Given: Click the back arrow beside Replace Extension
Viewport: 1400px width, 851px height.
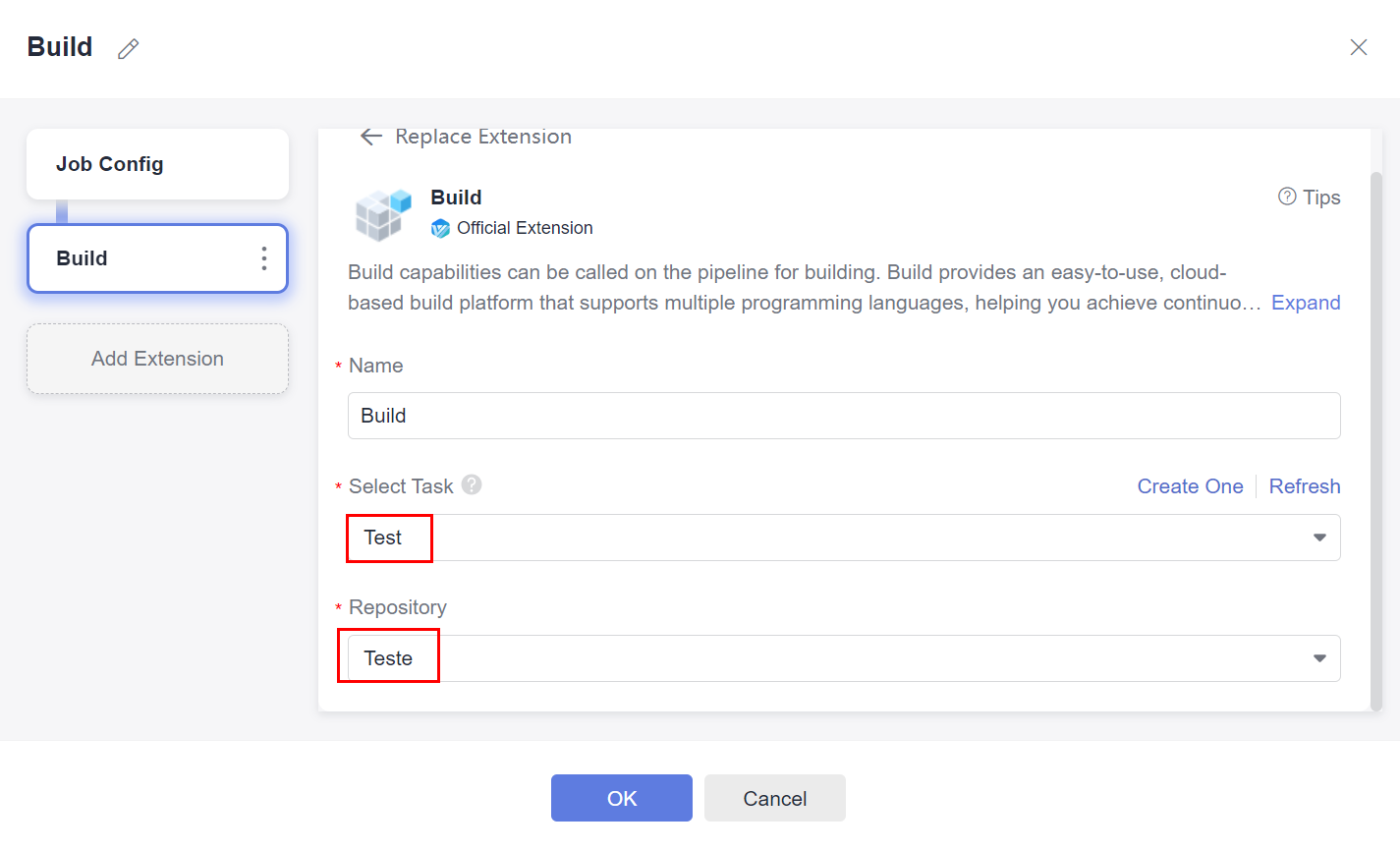Looking at the screenshot, I should pos(370,137).
